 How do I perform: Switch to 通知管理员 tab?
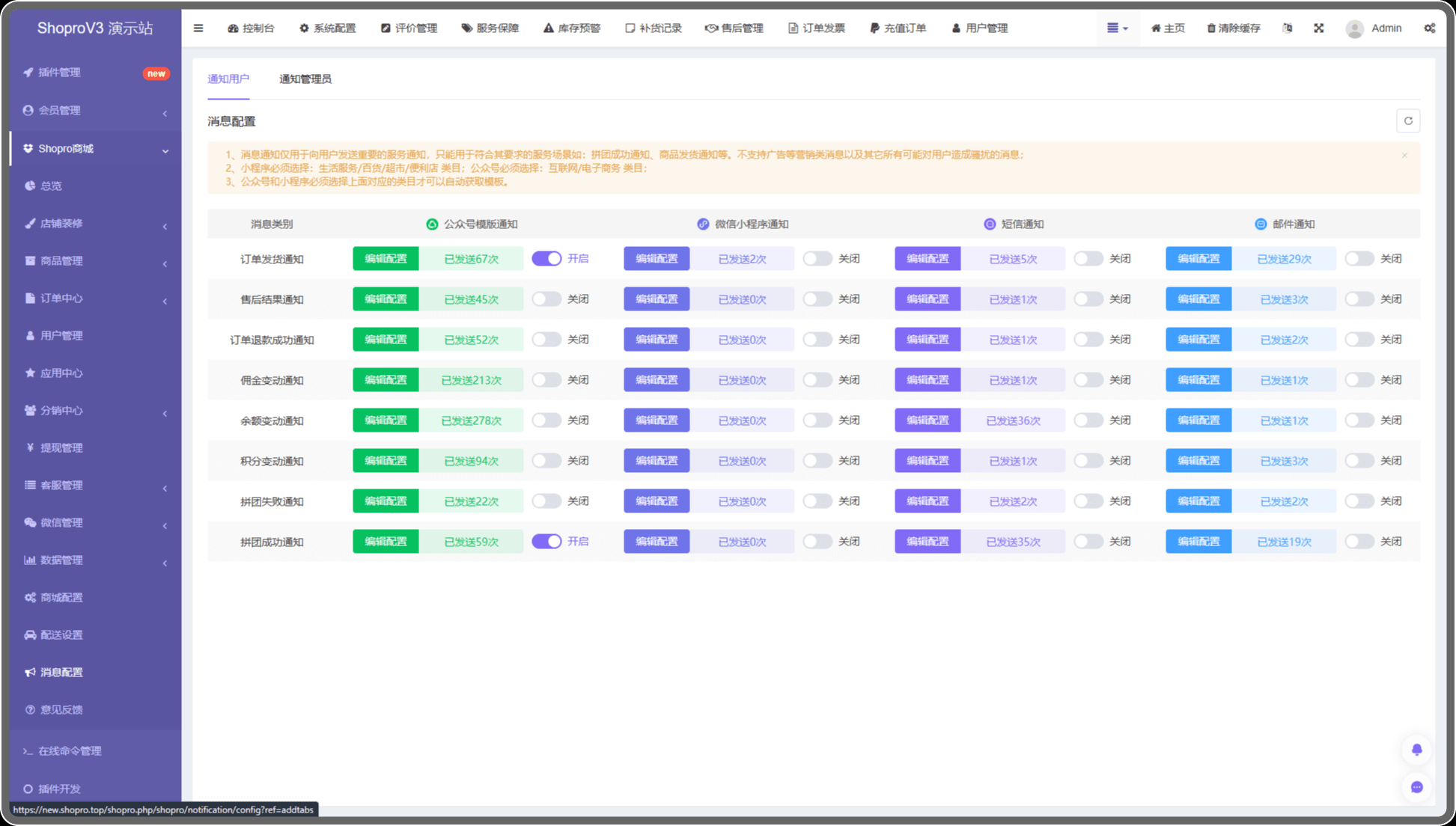pos(305,79)
